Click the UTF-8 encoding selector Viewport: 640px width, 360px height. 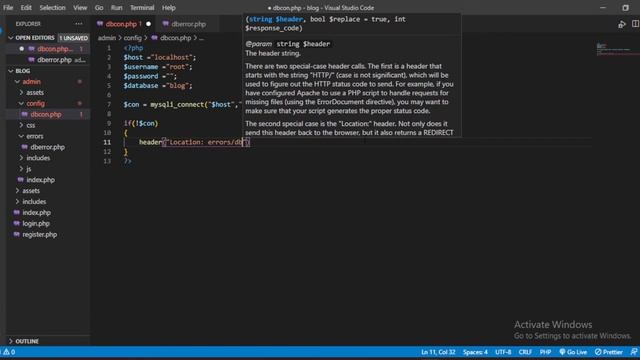(503, 352)
